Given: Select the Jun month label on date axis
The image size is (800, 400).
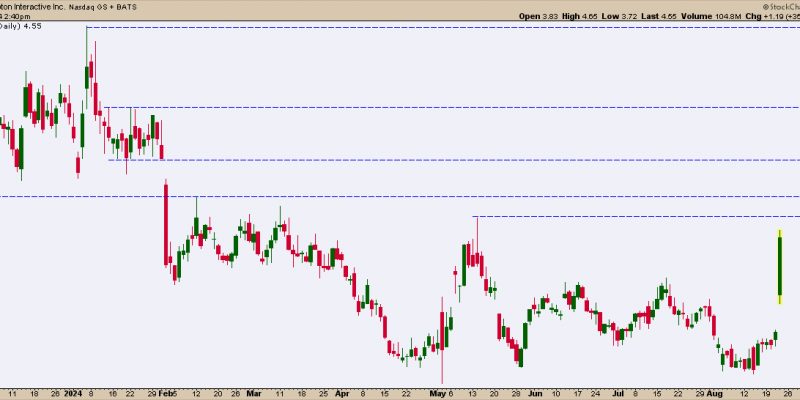Looking at the screenshot, I should click(x=535, y=394).
